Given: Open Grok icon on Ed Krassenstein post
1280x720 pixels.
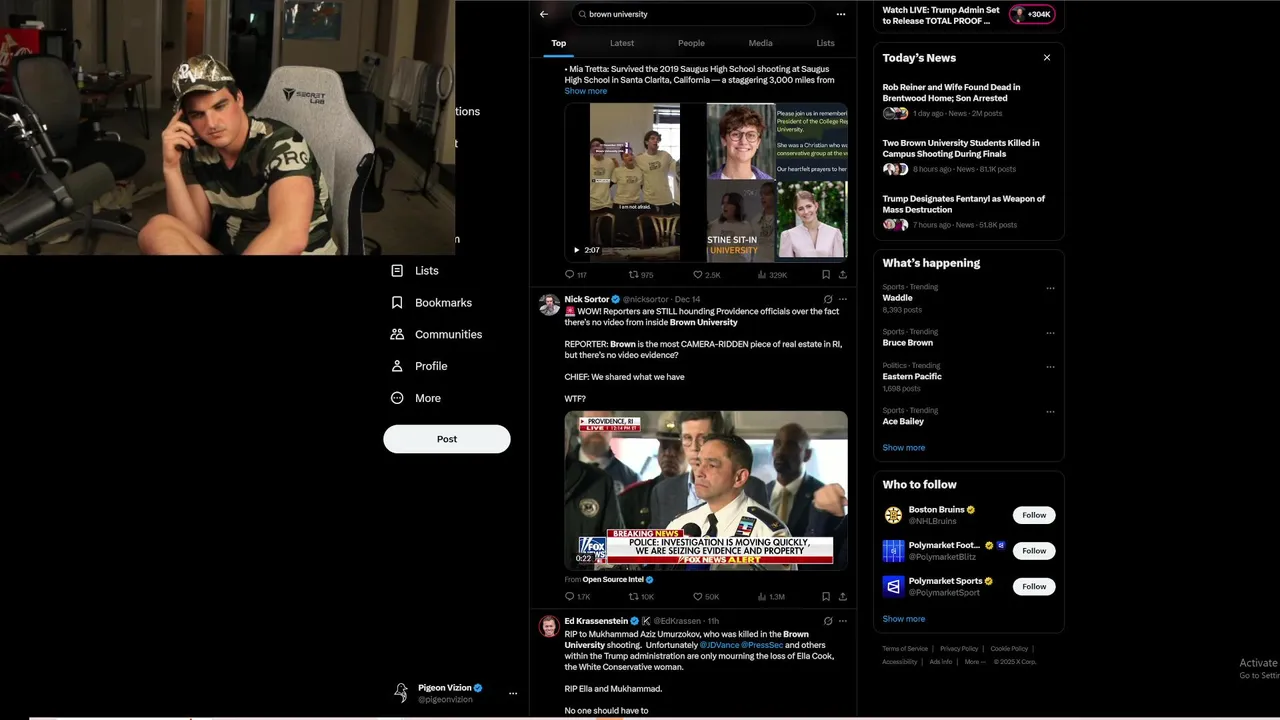Looking at the screenshot, I should click(828, 621).
